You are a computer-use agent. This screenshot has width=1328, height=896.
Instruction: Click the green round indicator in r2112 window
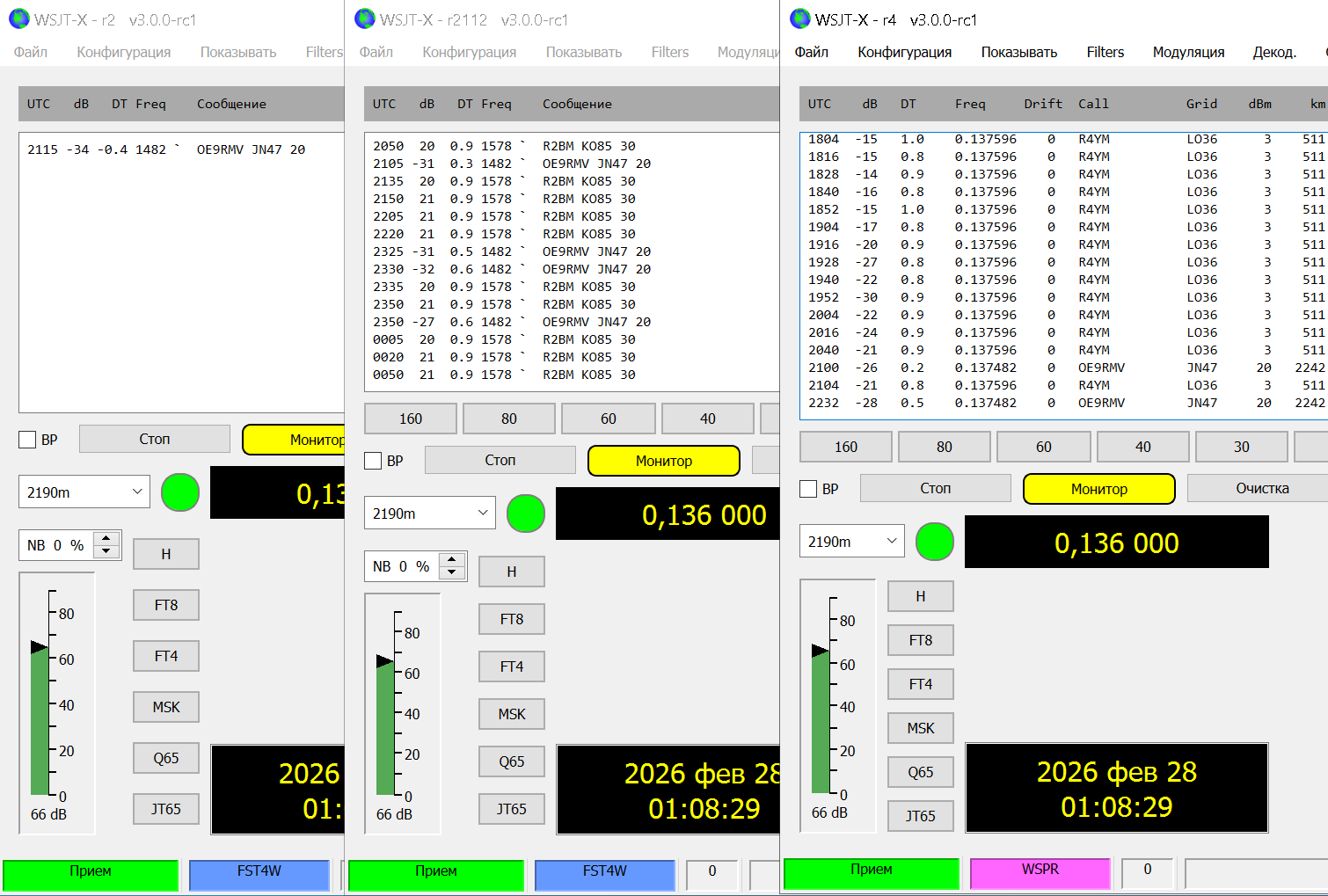(525, 514)
